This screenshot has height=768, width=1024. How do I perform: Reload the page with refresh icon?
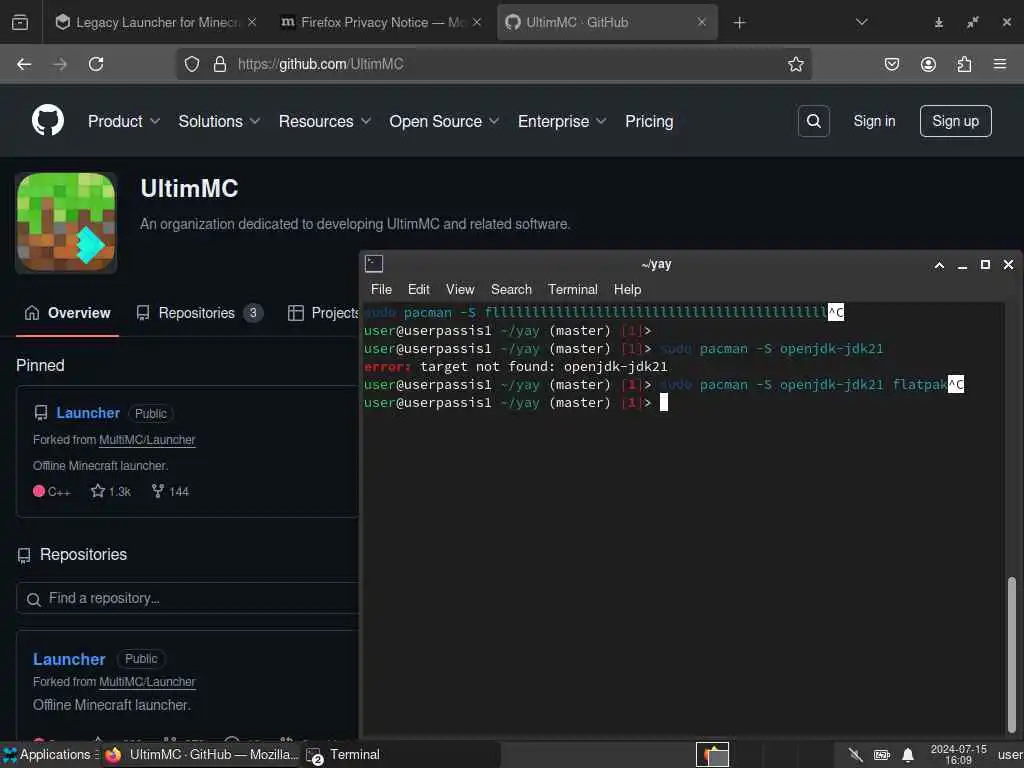(x=96, y=64)
